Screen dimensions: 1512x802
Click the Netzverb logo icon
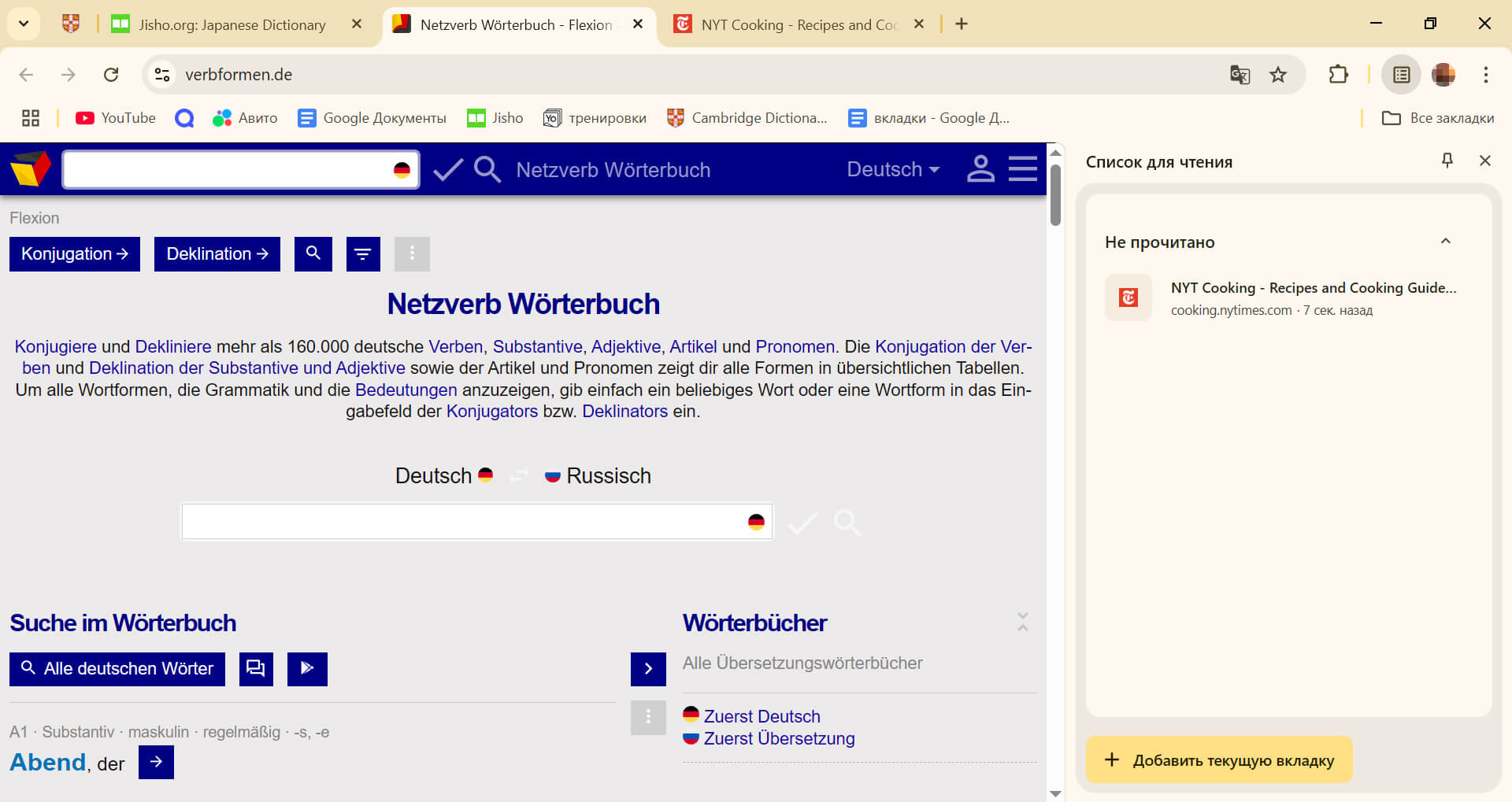pos(31,168)
